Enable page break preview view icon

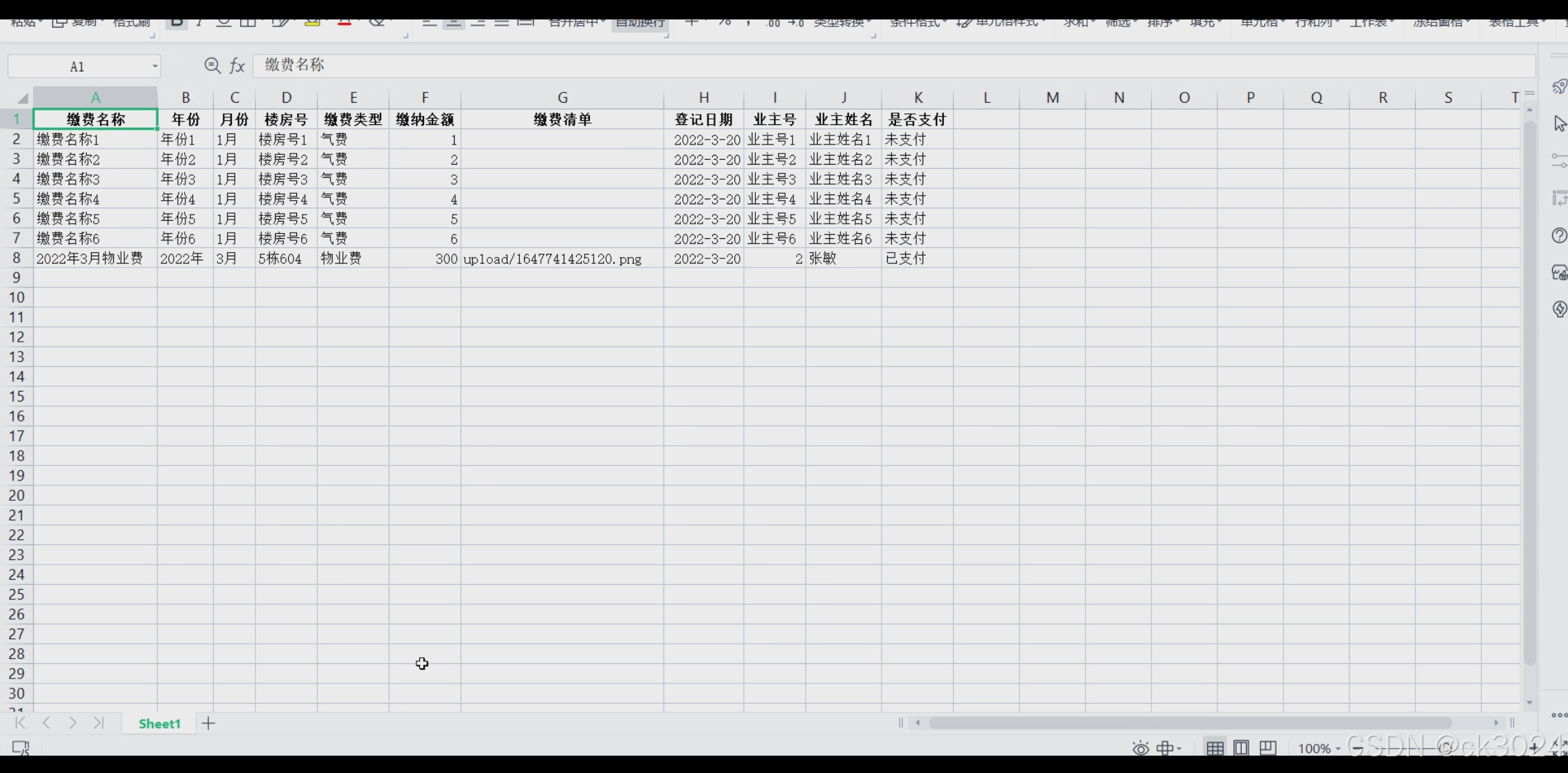pos(1267,749)
